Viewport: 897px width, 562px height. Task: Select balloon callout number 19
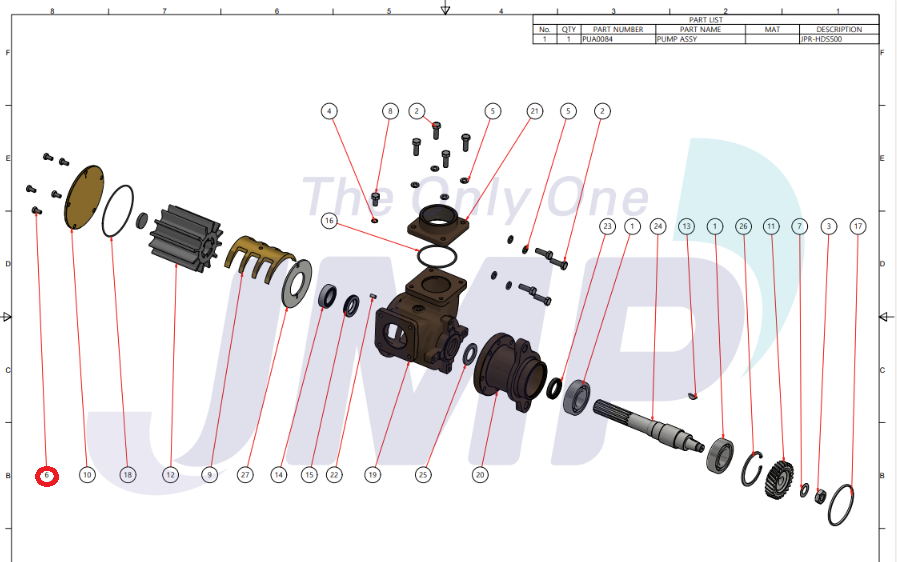pos(372,476)
